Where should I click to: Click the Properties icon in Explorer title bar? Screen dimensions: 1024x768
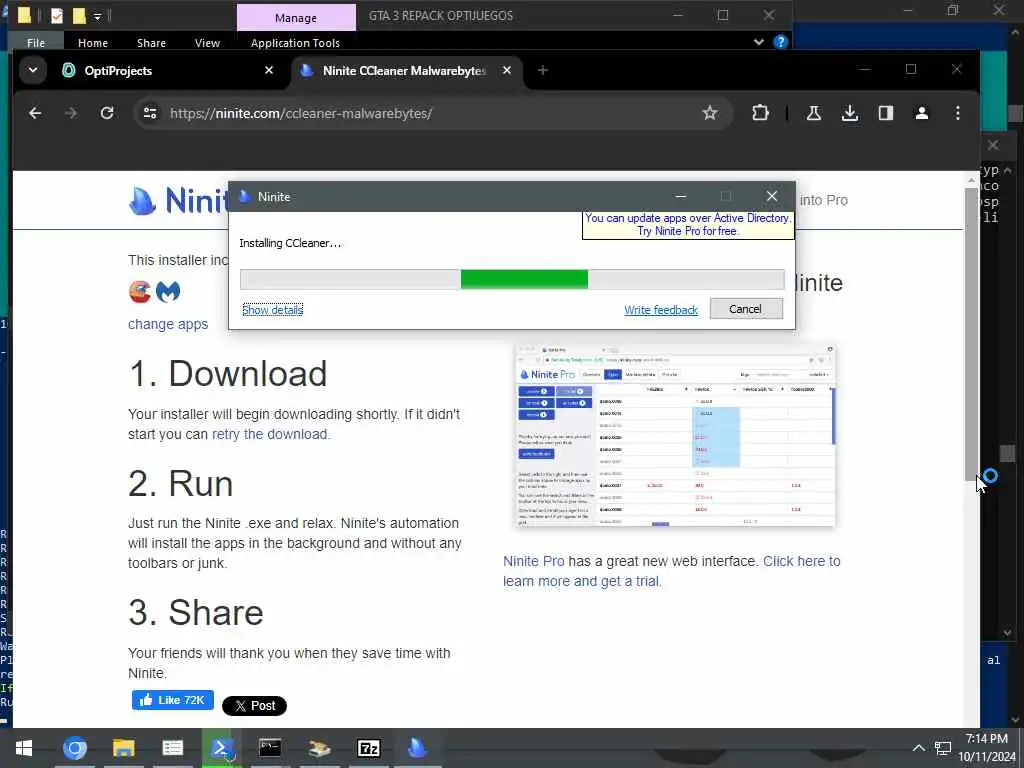click(57, 15)
